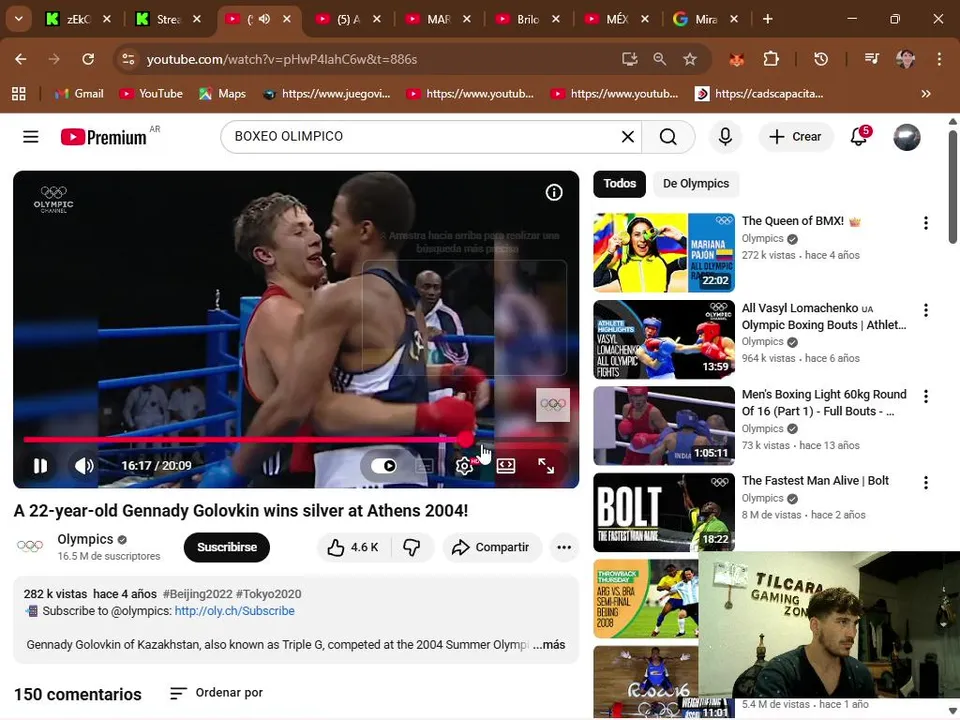The image size is (960, 720).
Task: Expand description with ...más
Action: (549, 645)
